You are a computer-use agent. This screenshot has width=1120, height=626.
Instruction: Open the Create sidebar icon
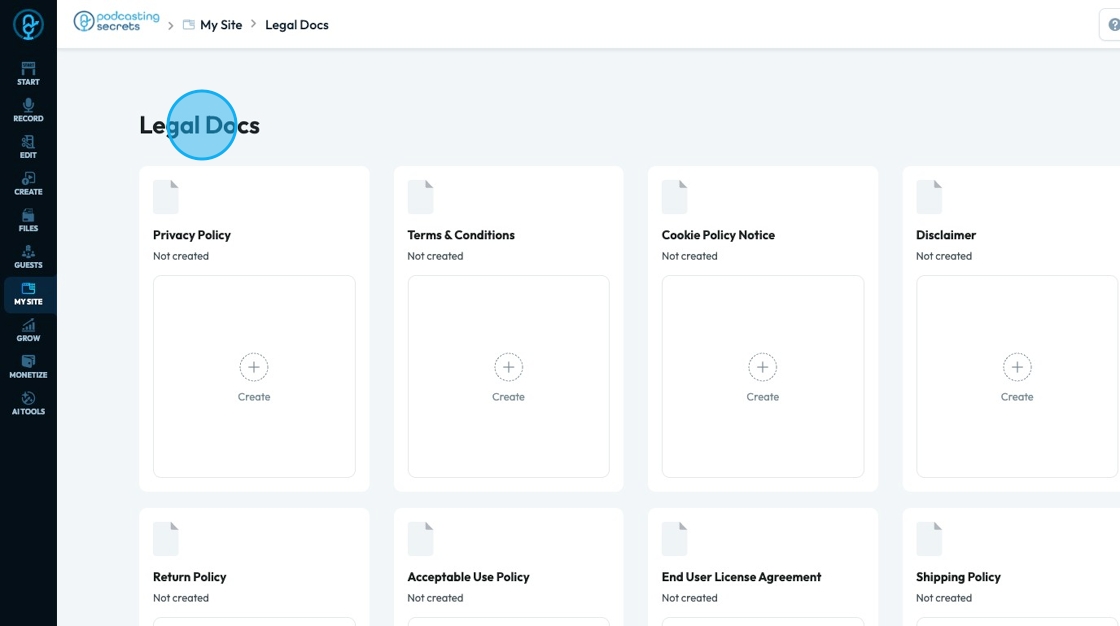pyautogui.click(x=28, y=183)
